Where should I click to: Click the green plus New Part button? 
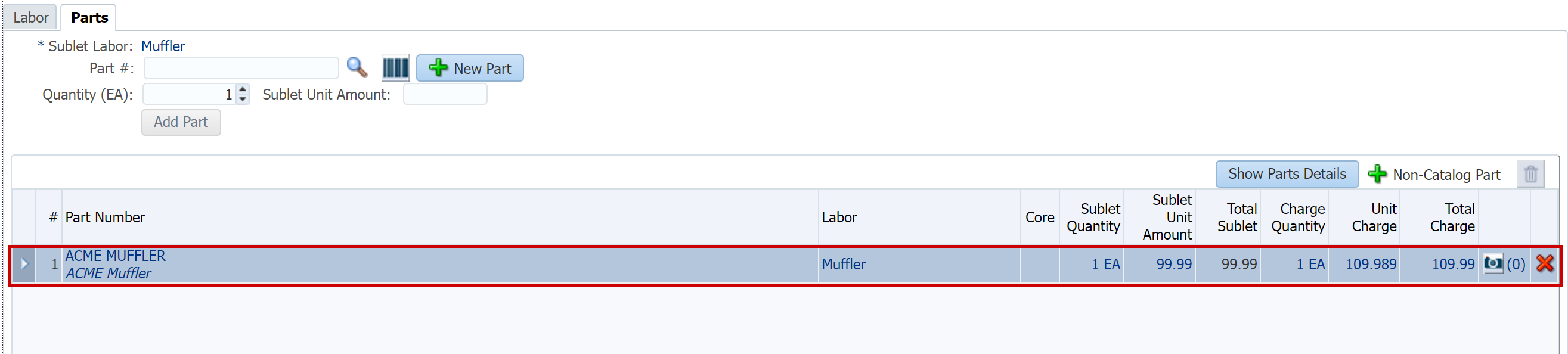(x=469, y=68)
